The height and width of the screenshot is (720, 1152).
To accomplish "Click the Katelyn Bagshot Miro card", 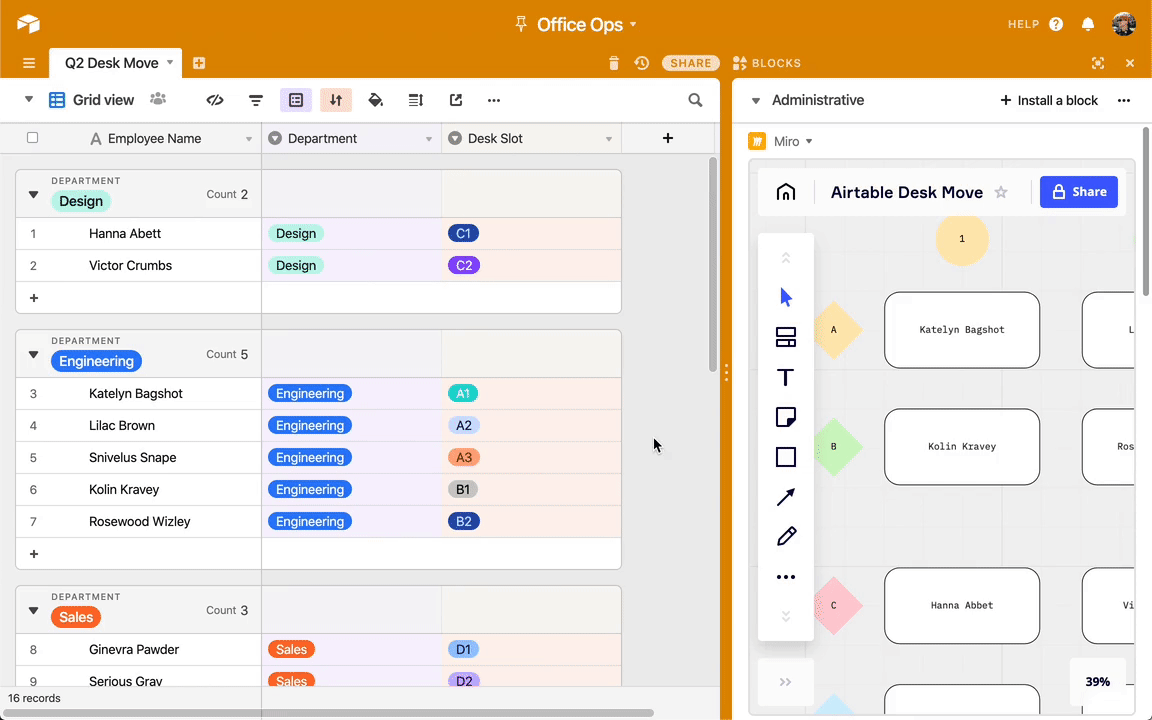I will tap(962, 330).
